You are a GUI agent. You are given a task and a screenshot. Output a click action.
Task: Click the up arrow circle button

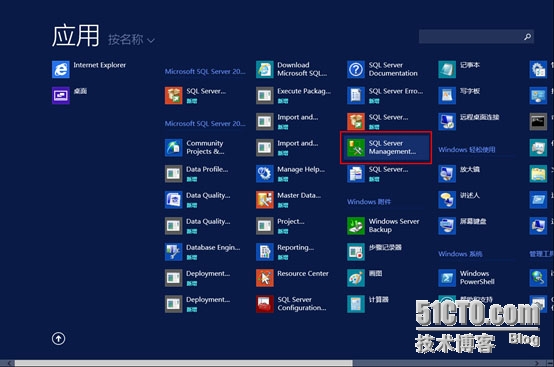[x=58, y=338]
